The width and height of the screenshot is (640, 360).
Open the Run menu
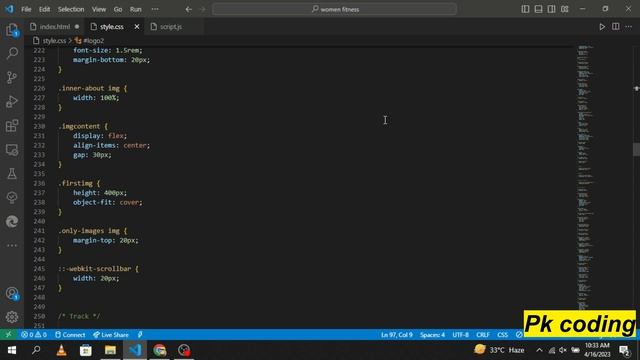coord(136,9)
